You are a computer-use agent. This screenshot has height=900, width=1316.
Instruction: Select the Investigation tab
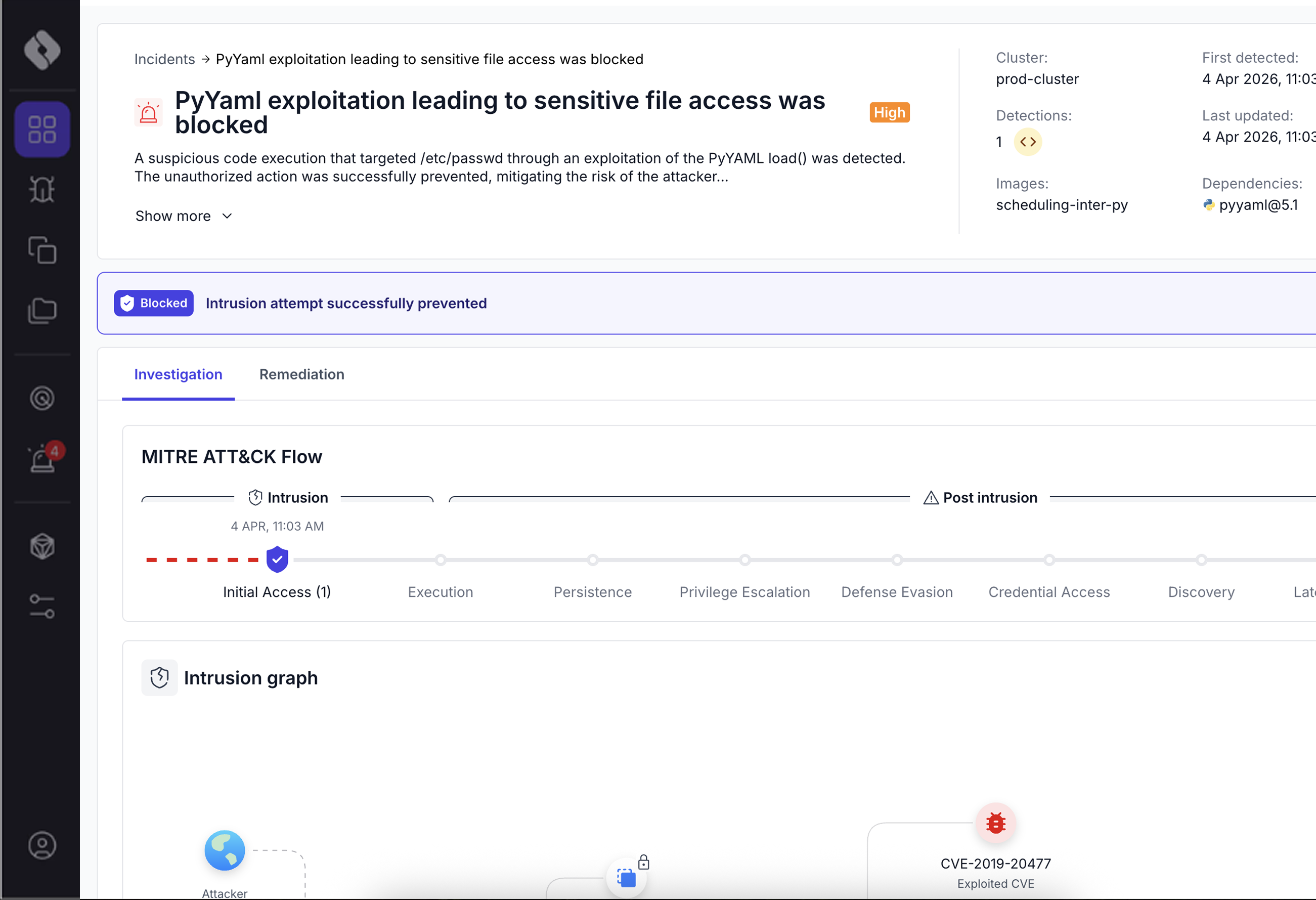click(179, 374)
